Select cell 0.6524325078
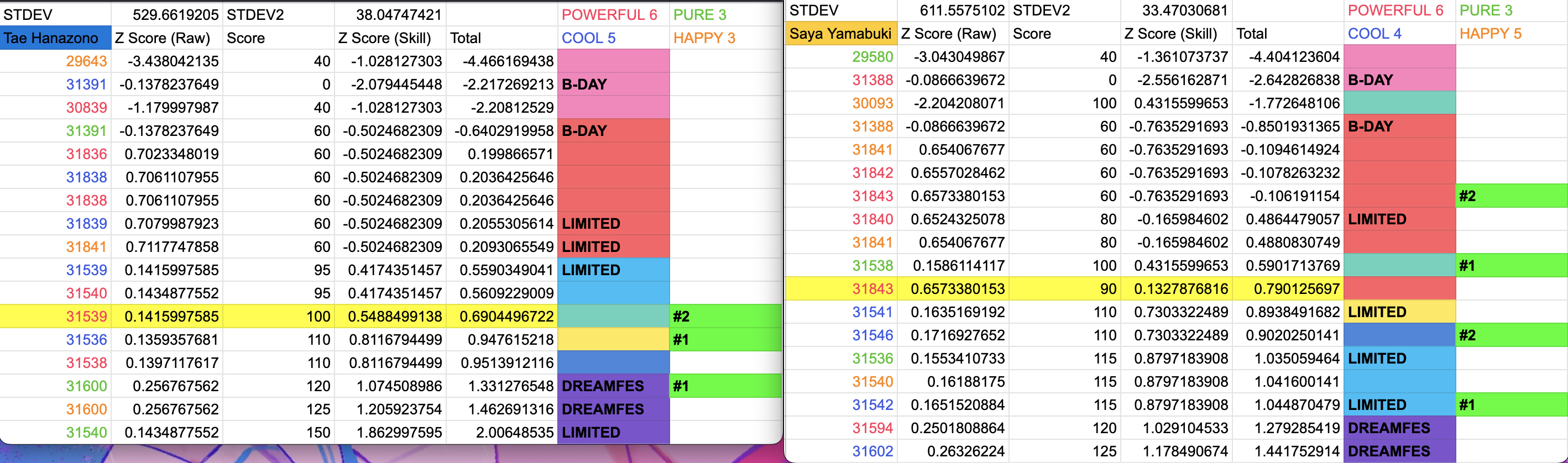The width and height of the screenshot is (1568, 463). point(953,219)
